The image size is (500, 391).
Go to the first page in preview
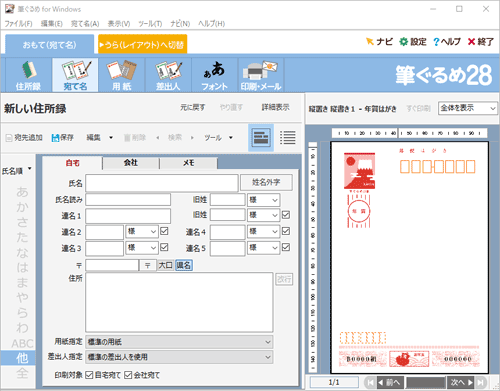[x=370, y=382]
